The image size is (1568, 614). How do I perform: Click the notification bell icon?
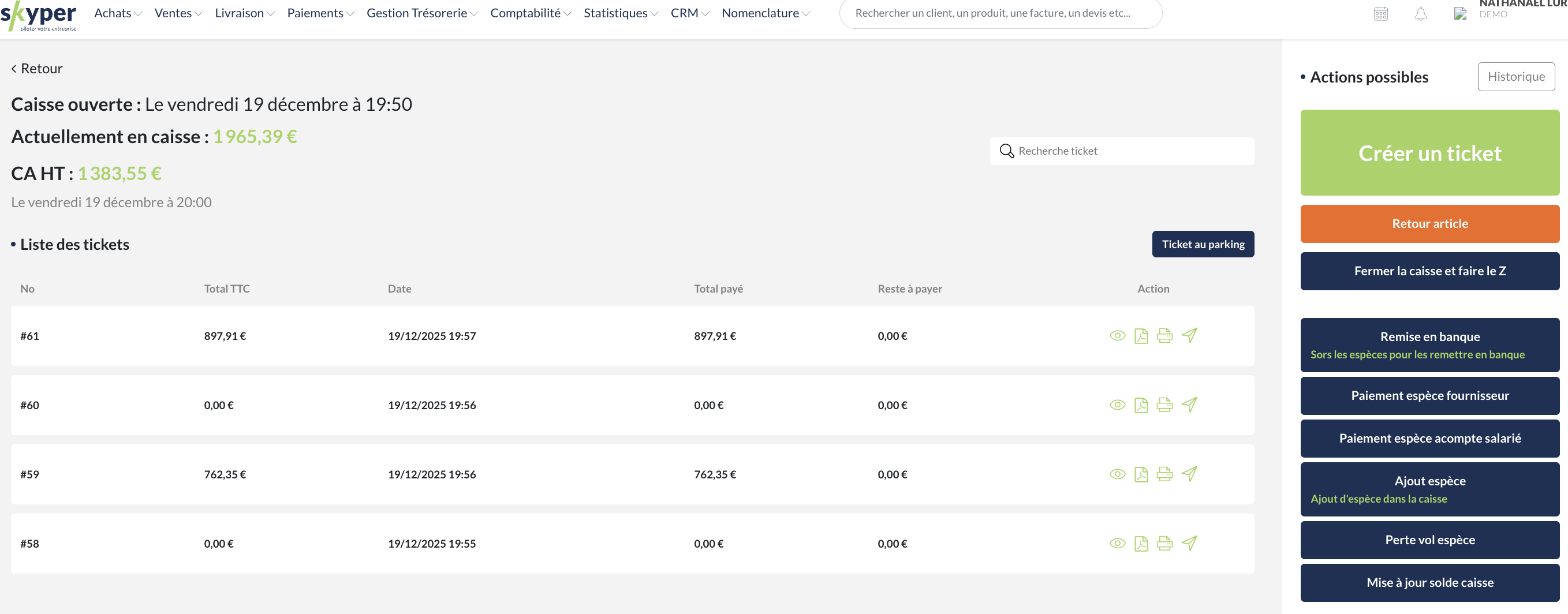coord(1420,14)
